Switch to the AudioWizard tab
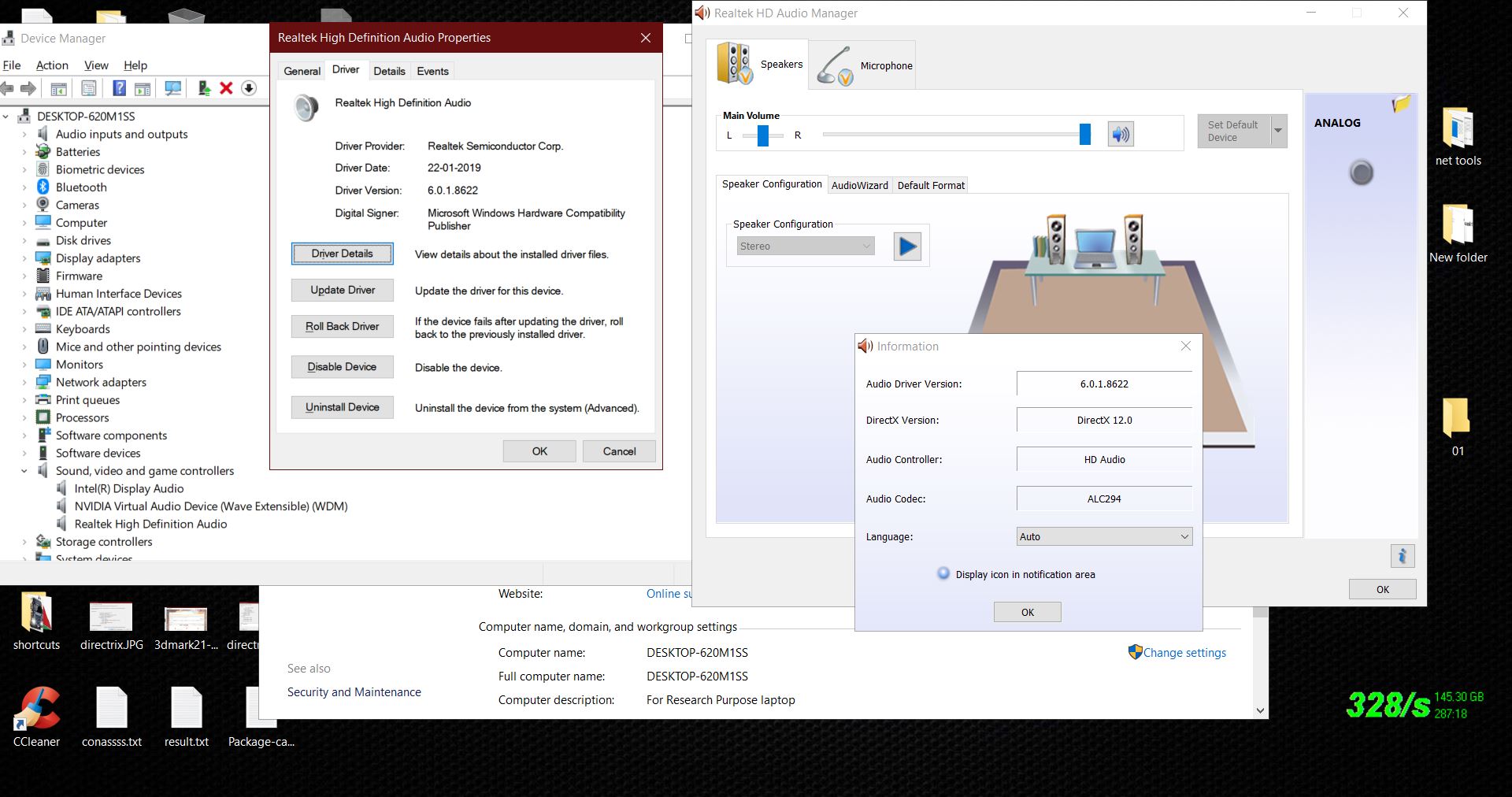The height and width of the screenshot is (797, 1512). (859, 185)
